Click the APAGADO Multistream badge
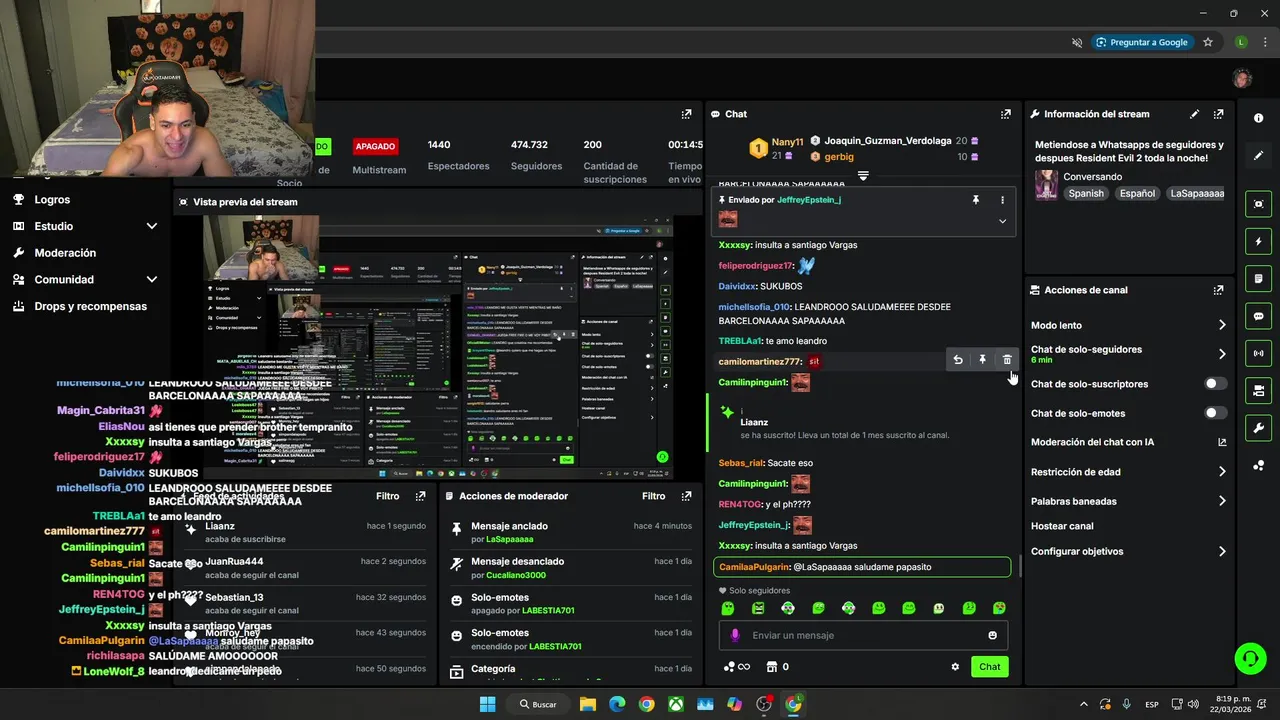The width and height of the screenshot is (1280, 720). pos(375,146)
